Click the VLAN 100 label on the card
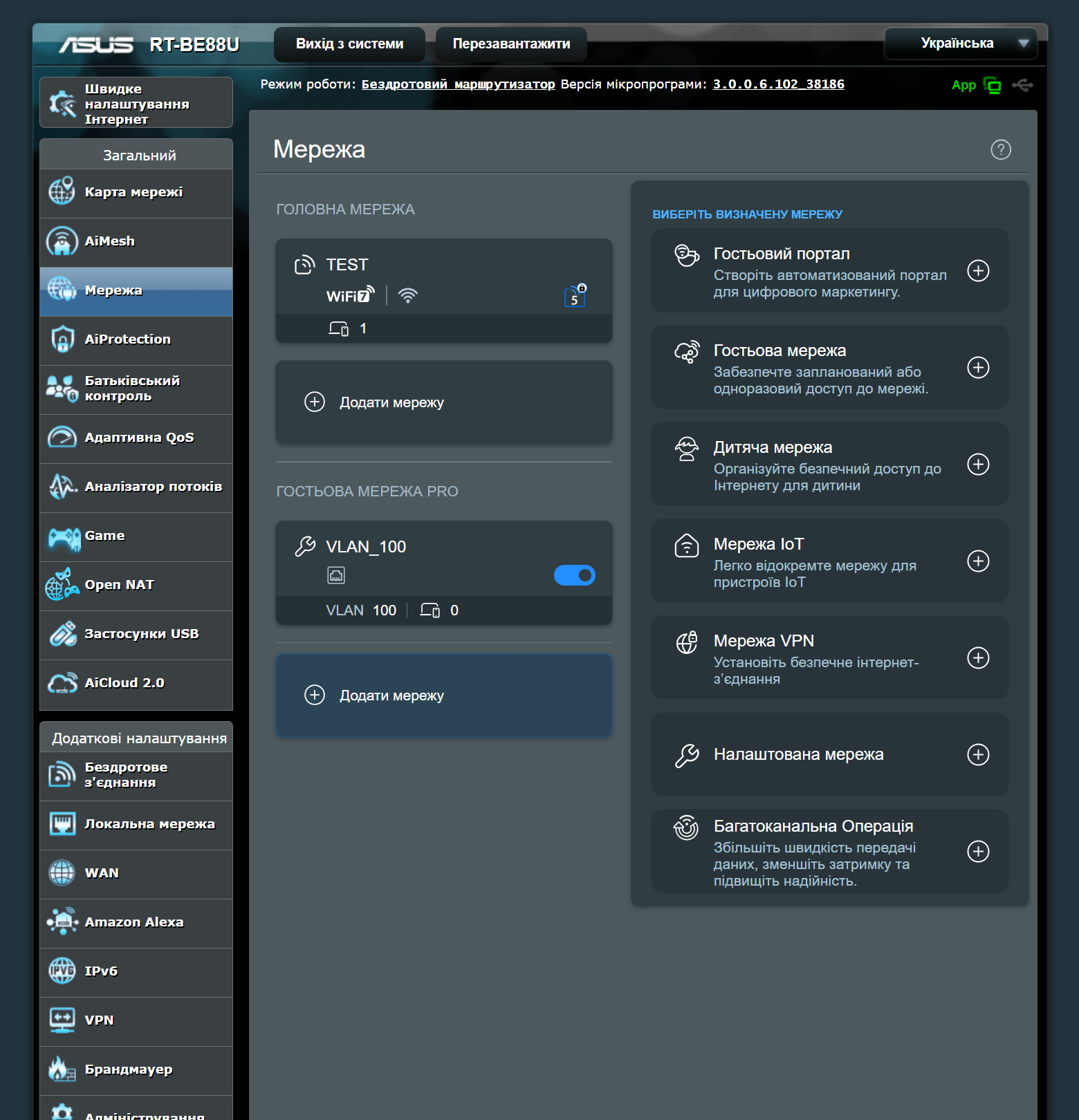Screen dimensions: 1079x1120 361,610
